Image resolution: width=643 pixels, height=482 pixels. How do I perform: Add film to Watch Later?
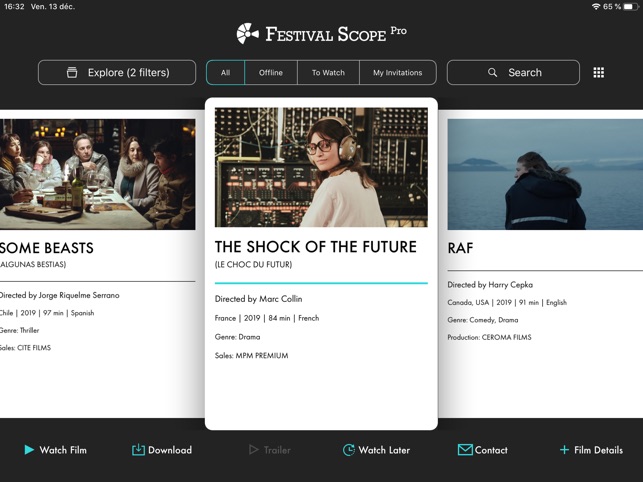click(x=376, y=450)
